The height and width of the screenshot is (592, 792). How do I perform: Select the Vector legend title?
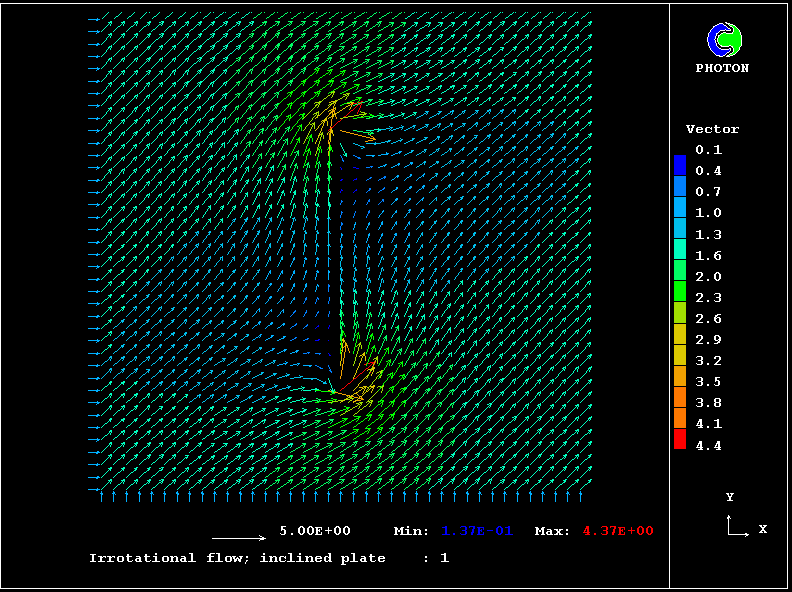pyautogui.click(x=712, y=129)
